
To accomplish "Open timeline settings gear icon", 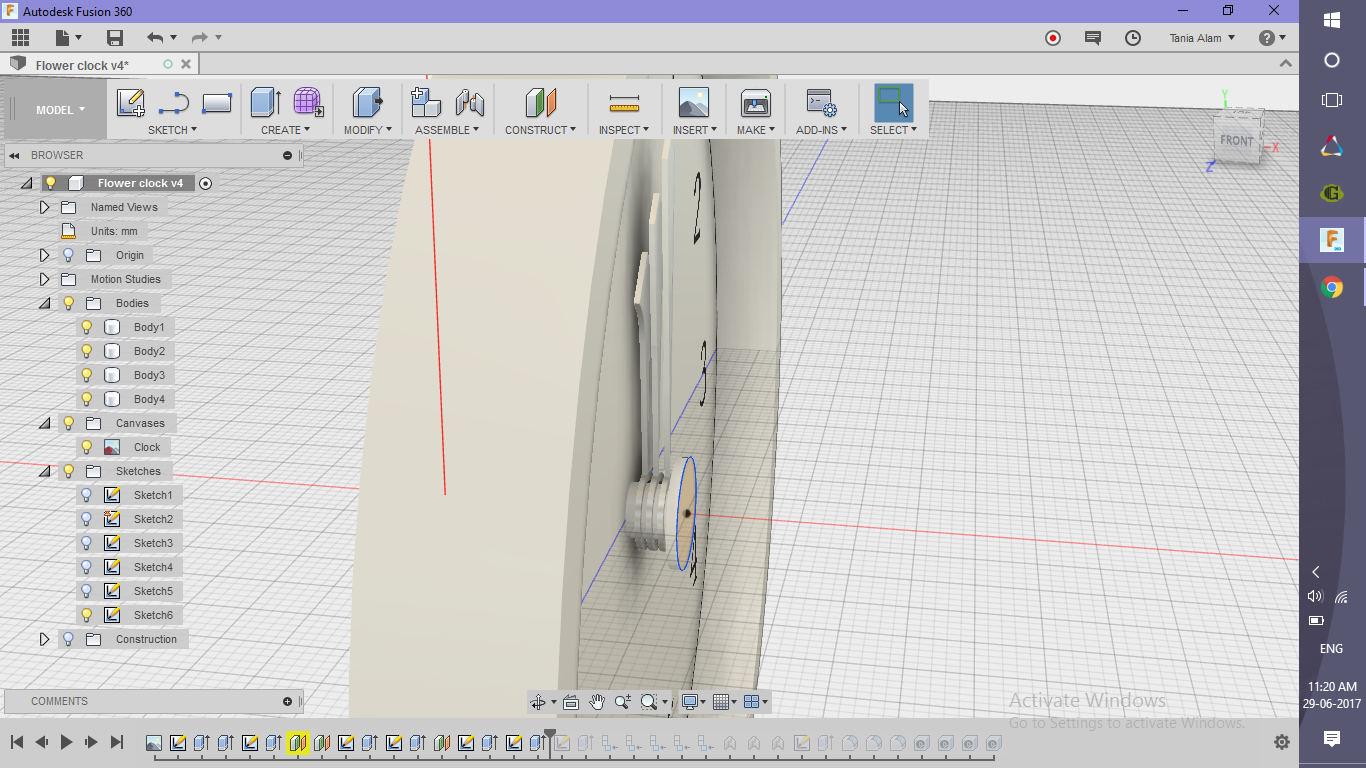I will point(1282,742).
